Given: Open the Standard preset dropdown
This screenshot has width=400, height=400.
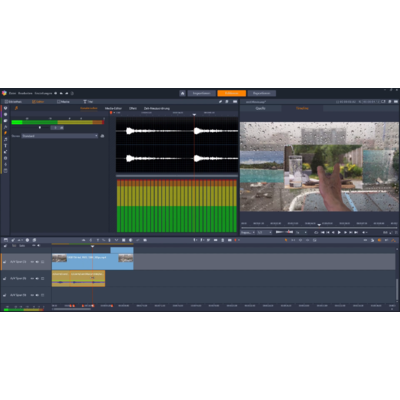Looking at the screenshot, I should (60, 136).
